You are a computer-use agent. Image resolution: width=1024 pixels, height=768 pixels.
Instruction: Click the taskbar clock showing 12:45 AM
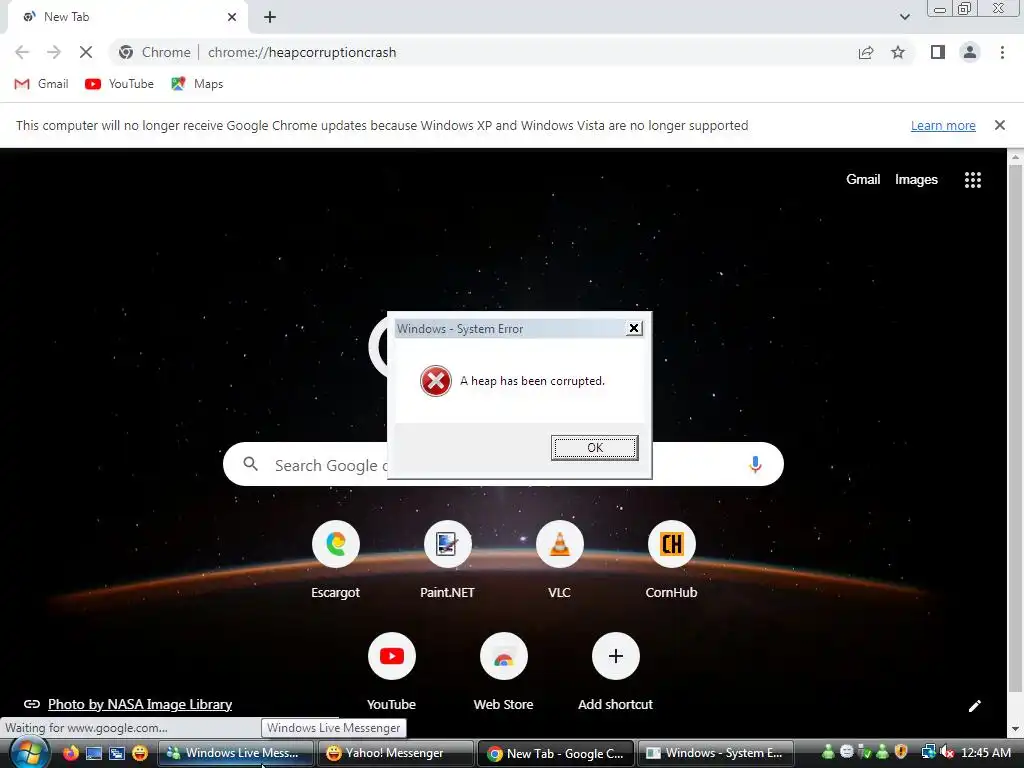(986, 753)
